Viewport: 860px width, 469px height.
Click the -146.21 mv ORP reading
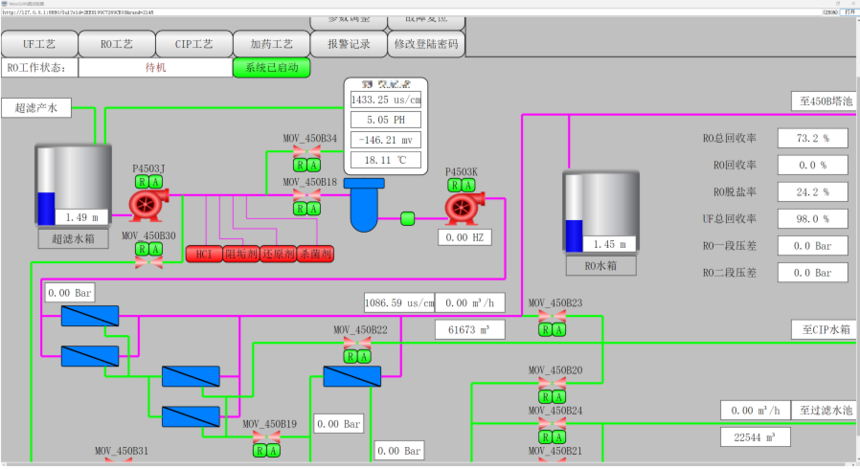click(386, 140)
